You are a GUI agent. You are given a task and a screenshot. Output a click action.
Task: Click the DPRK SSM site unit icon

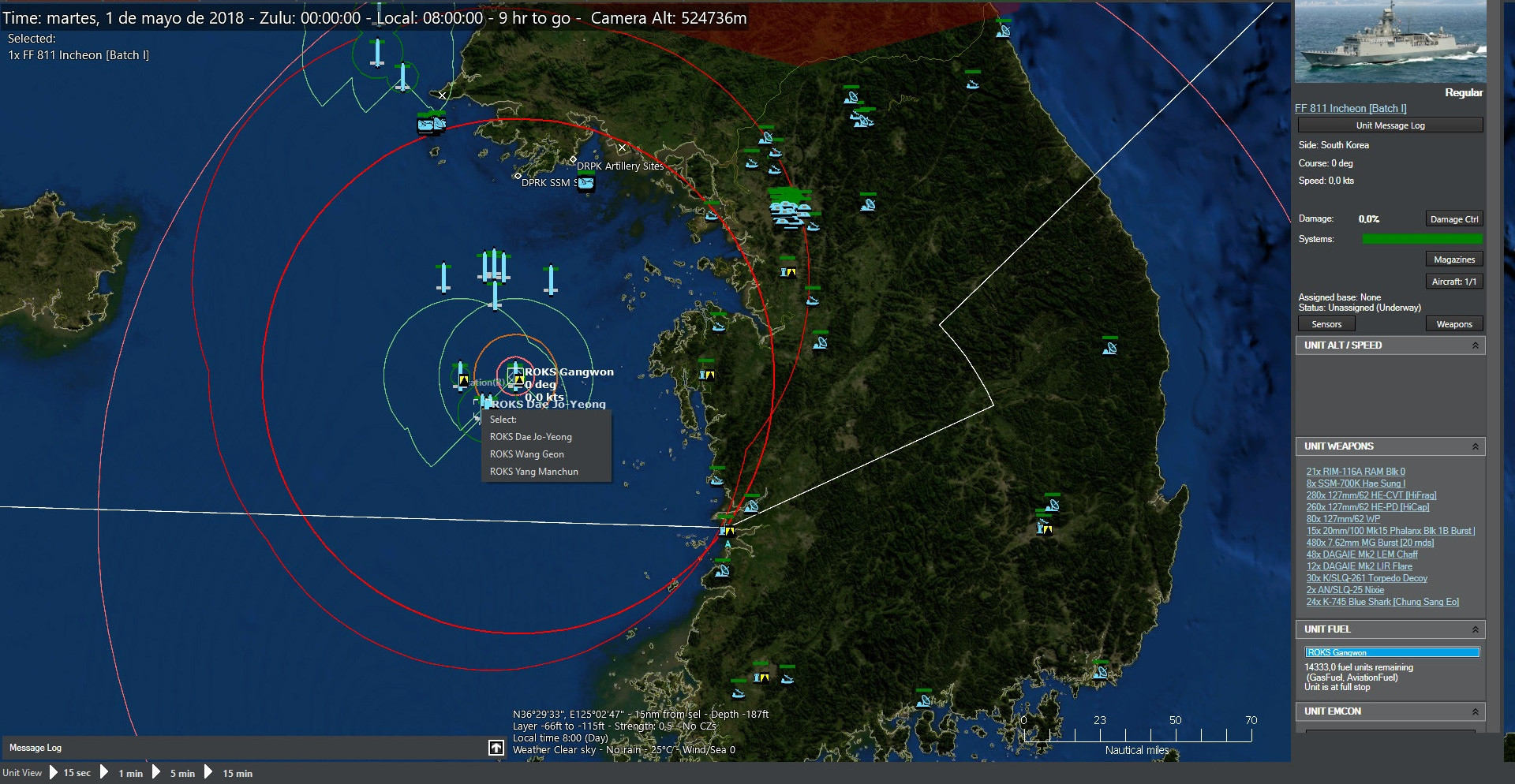[x=585, y=183]
